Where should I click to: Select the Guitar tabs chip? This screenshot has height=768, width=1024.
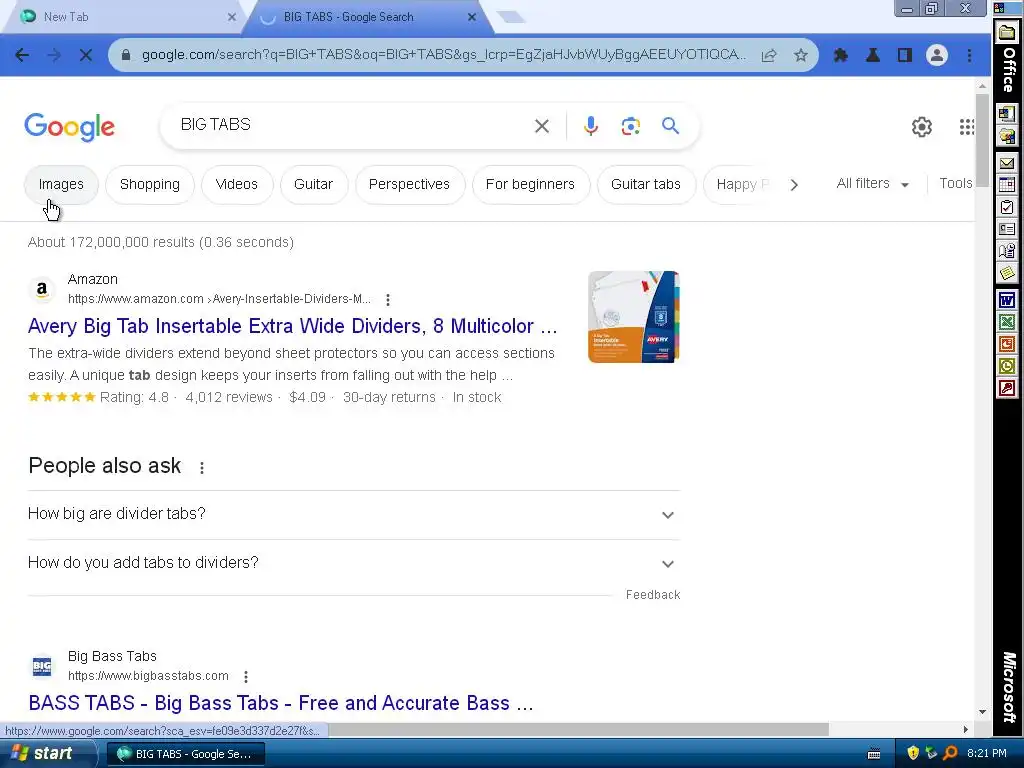[x=646, y=185]
